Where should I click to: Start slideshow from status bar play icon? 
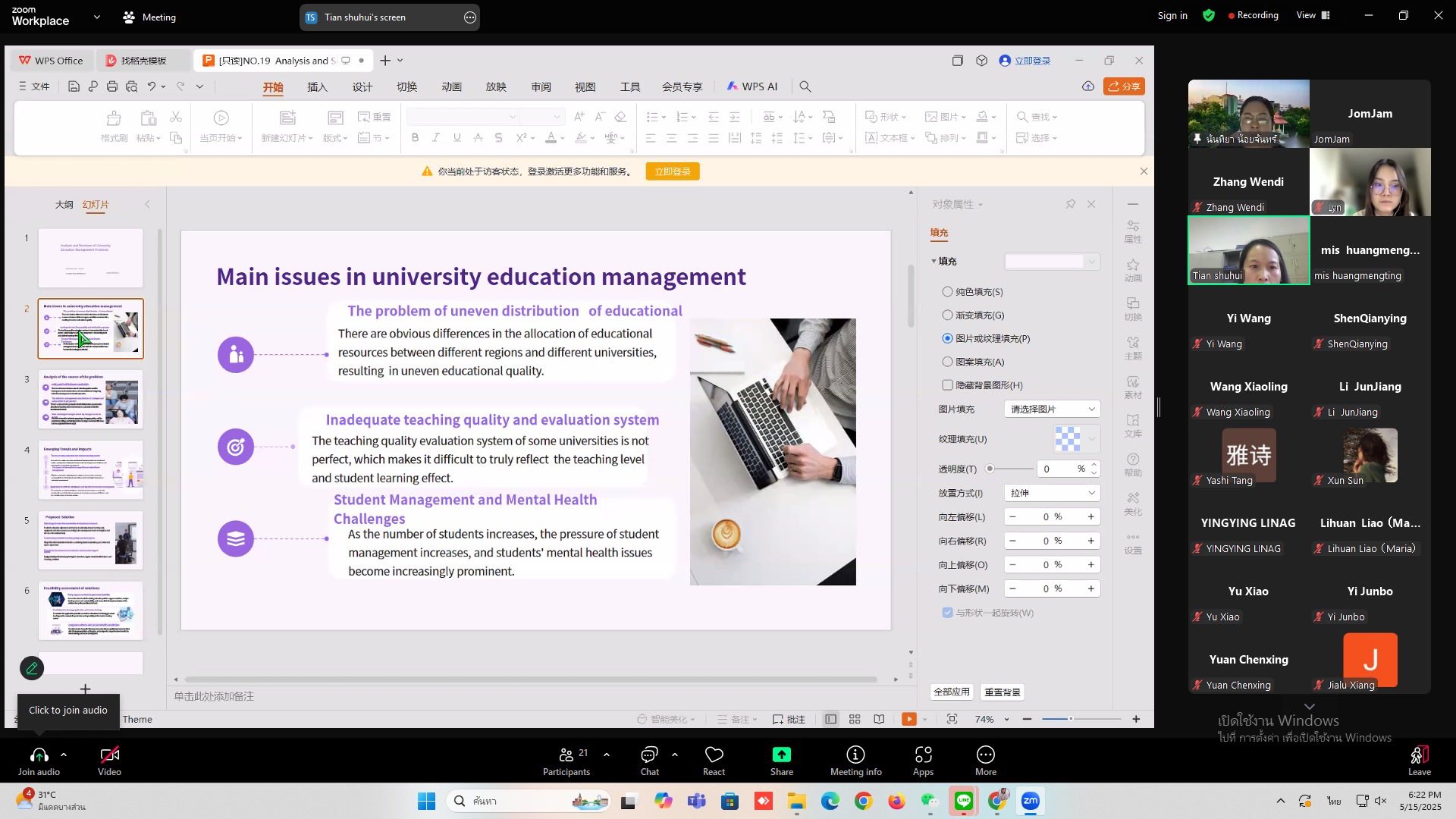point(908,719)
